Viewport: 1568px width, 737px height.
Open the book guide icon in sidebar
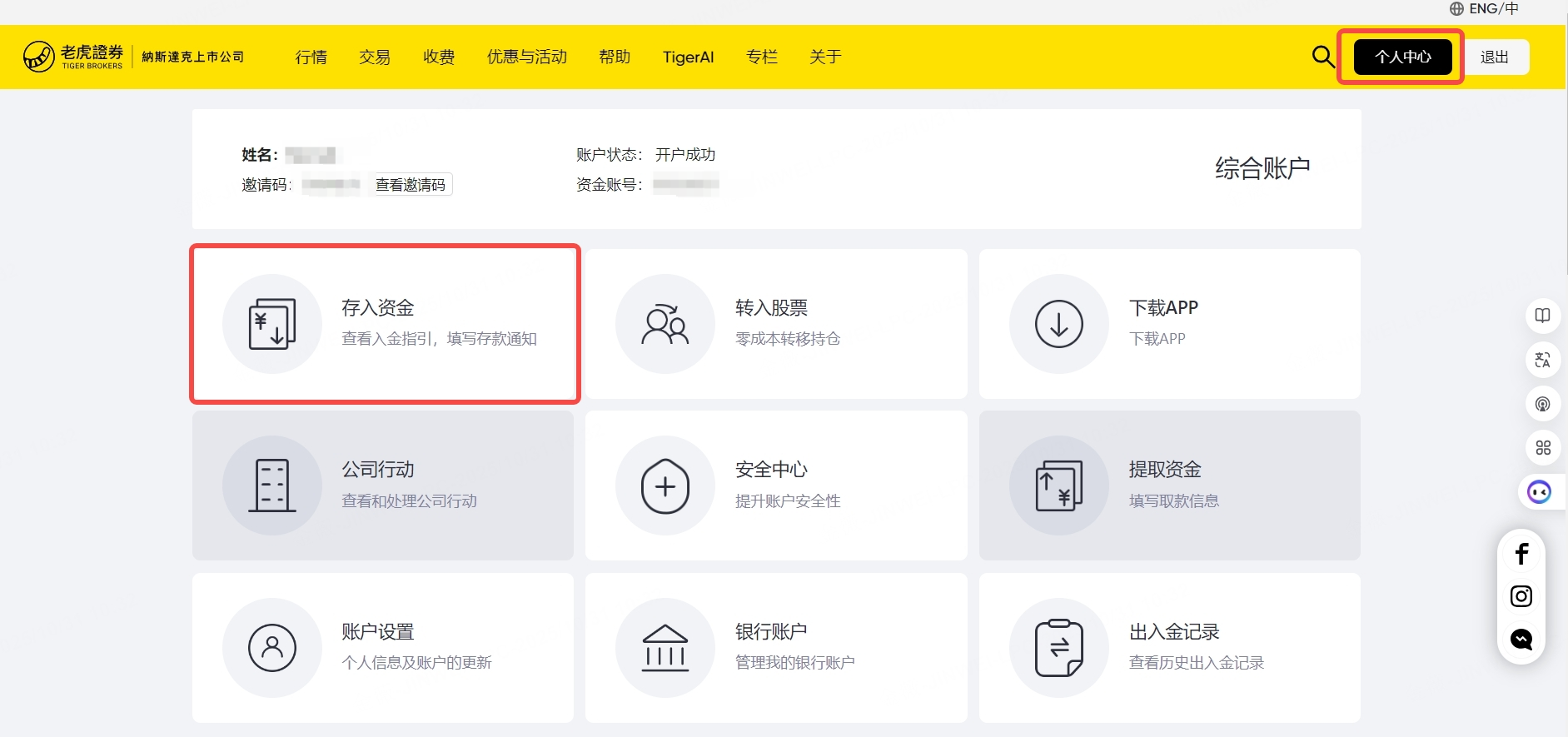(1543, 316)
